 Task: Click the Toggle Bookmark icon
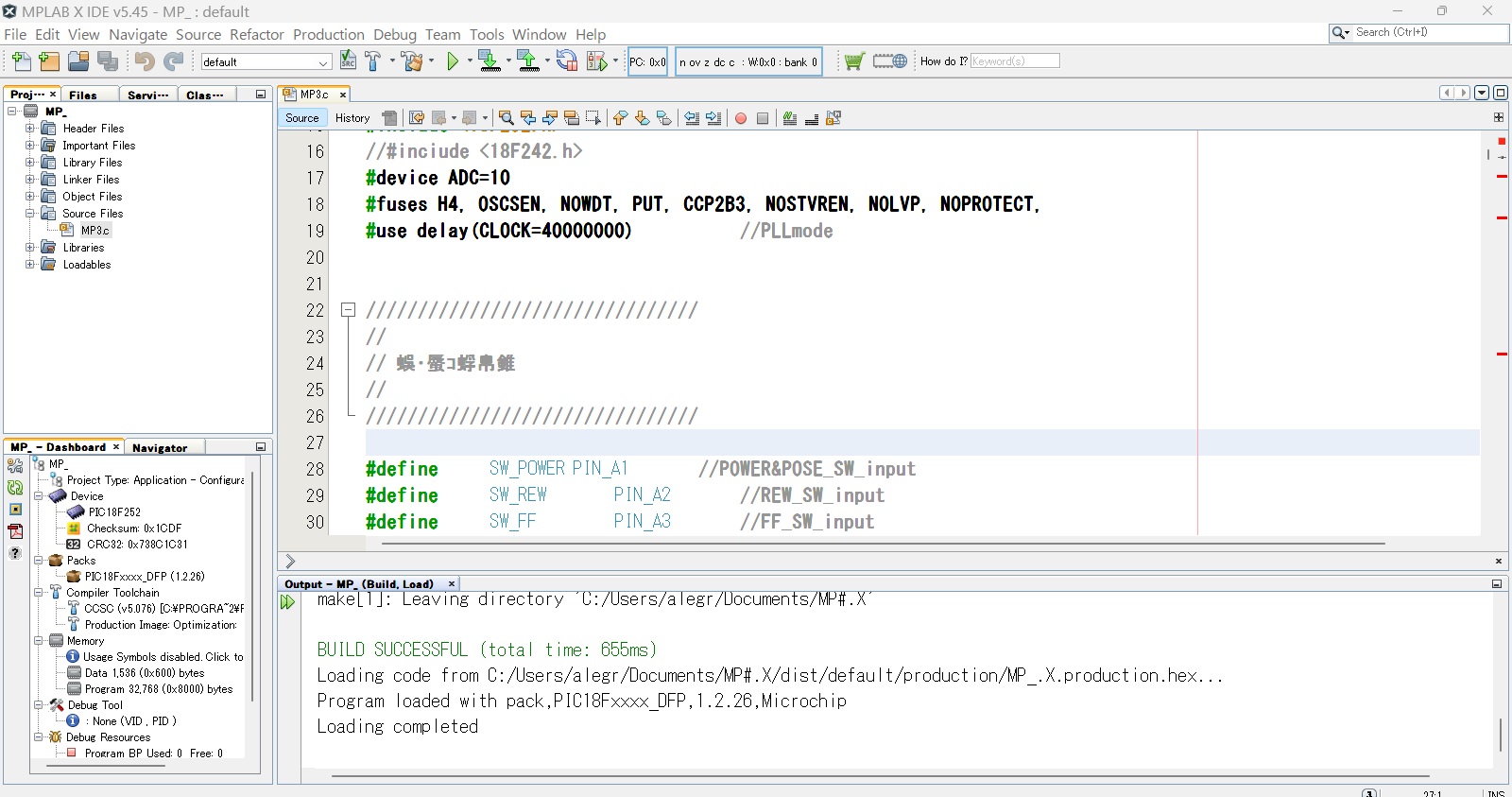pos(663,118)
